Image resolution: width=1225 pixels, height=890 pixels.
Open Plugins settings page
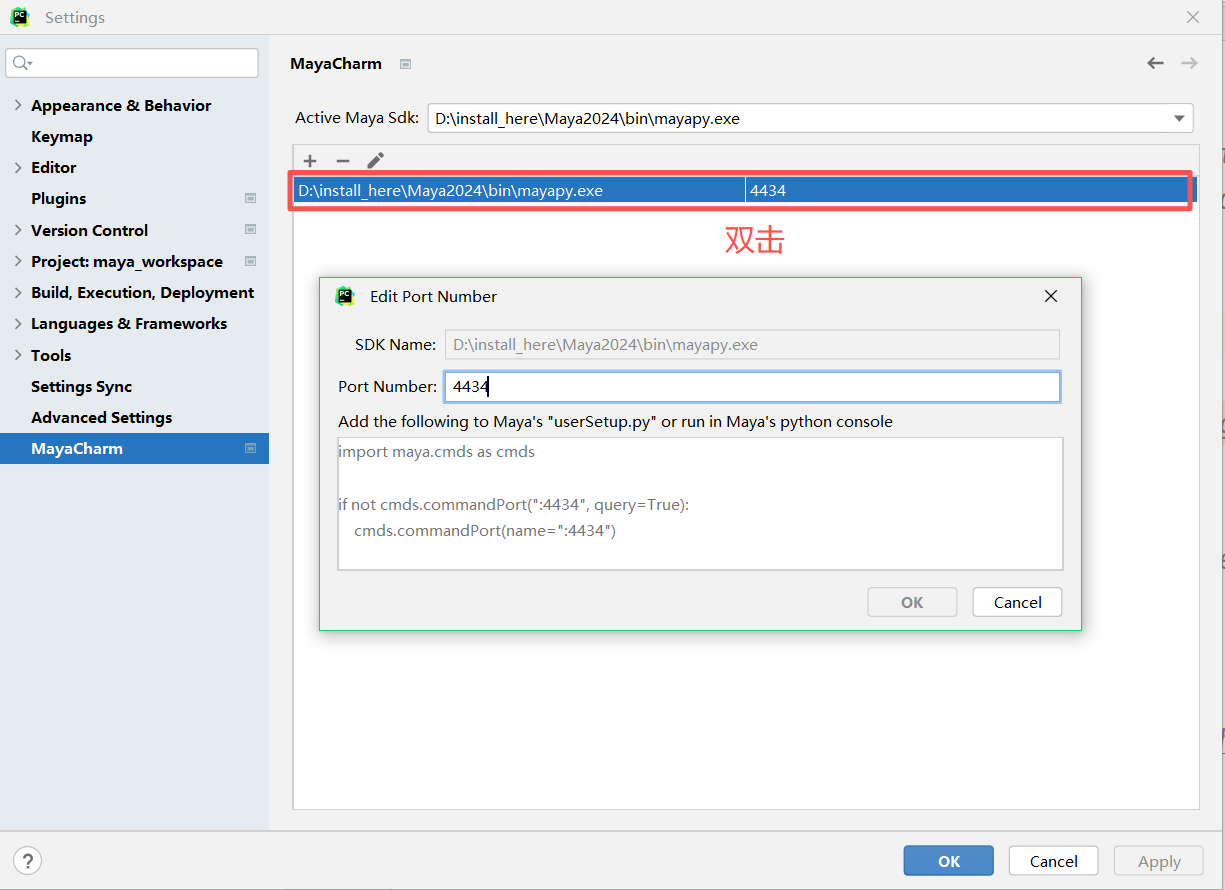pos(59,199)
